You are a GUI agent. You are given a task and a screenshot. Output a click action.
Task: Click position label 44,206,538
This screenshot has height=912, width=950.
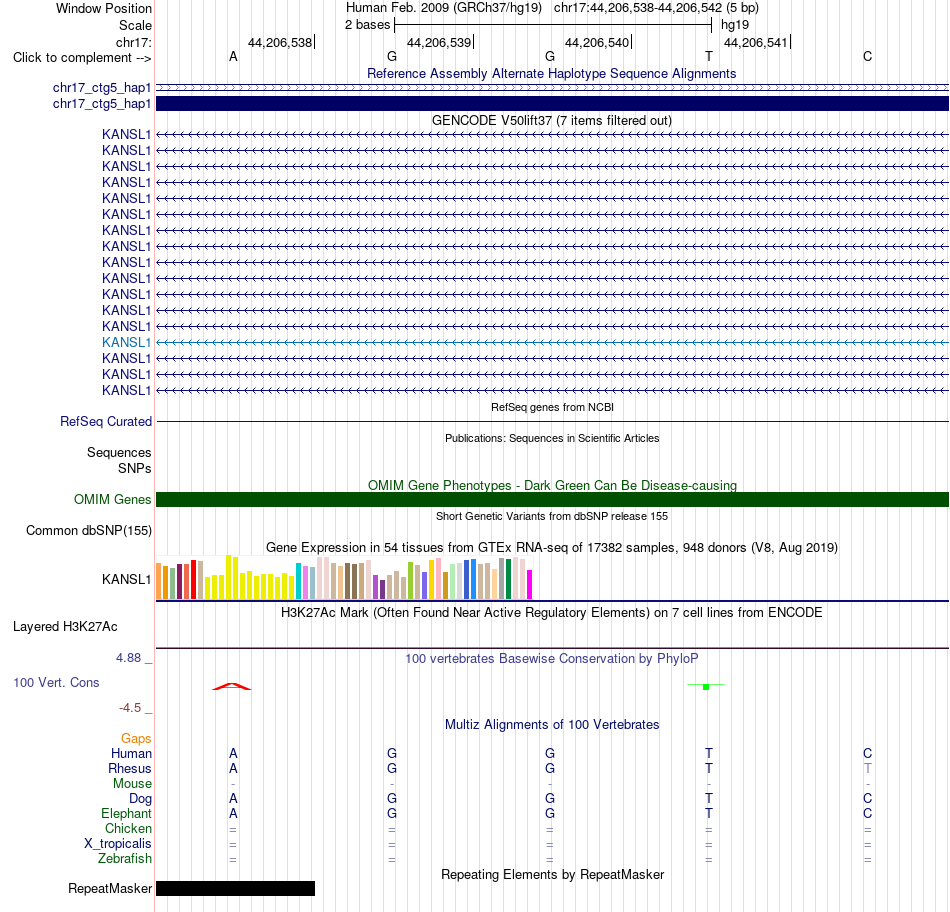click(x=280, y=42)
